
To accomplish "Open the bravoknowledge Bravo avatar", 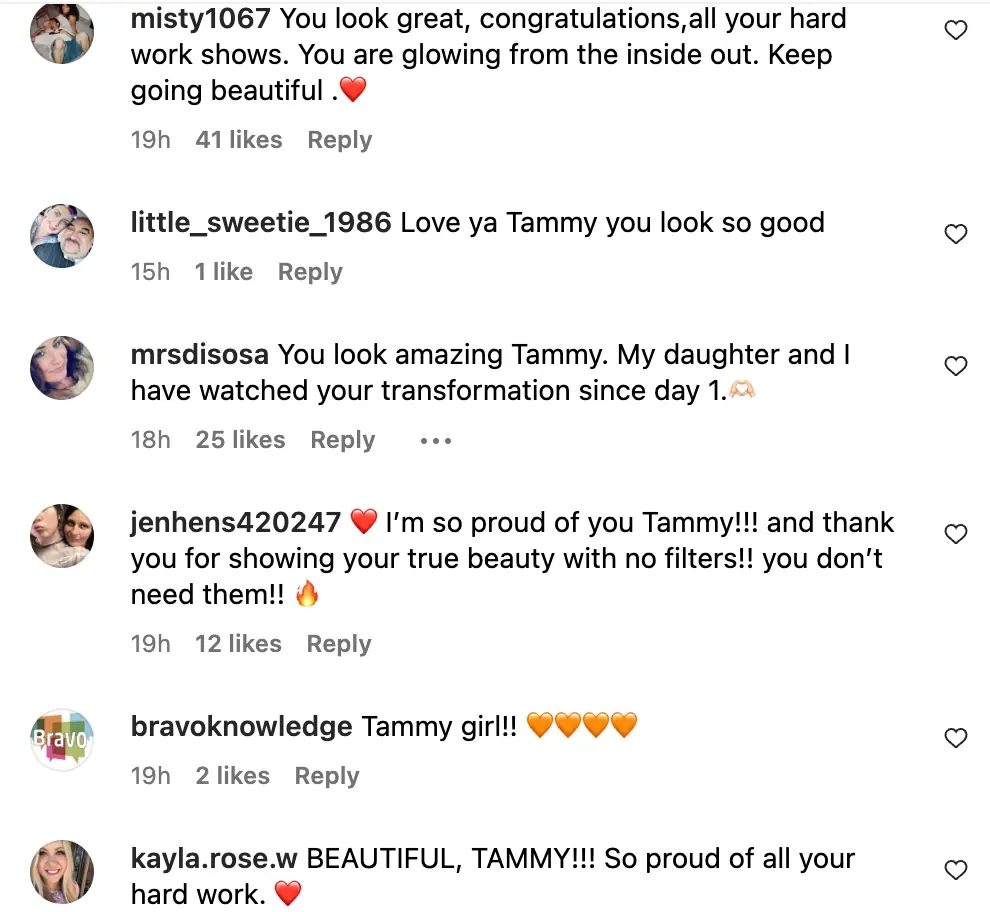I will coord(62,741).
